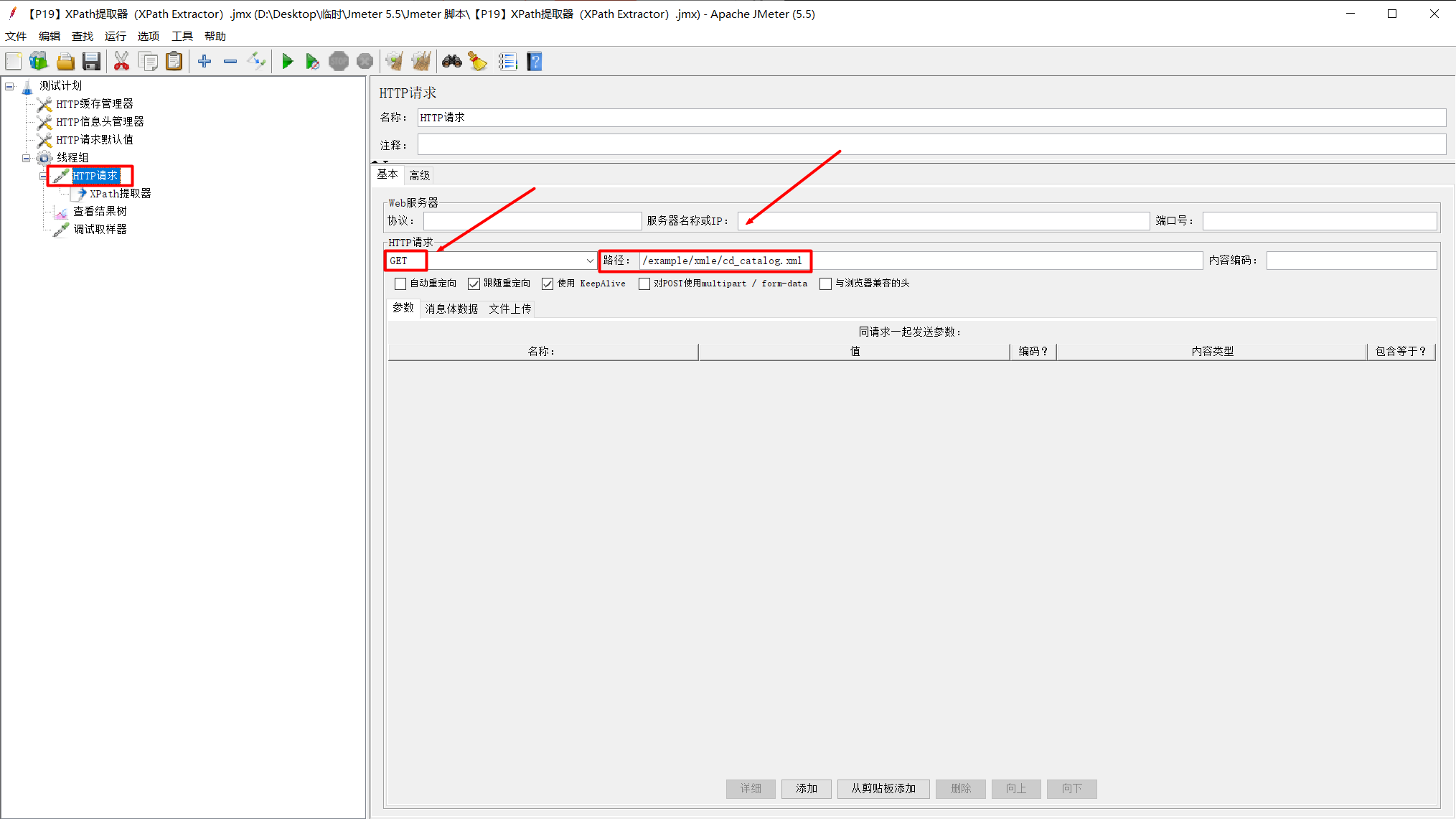Open the 选项 menu

148,36
